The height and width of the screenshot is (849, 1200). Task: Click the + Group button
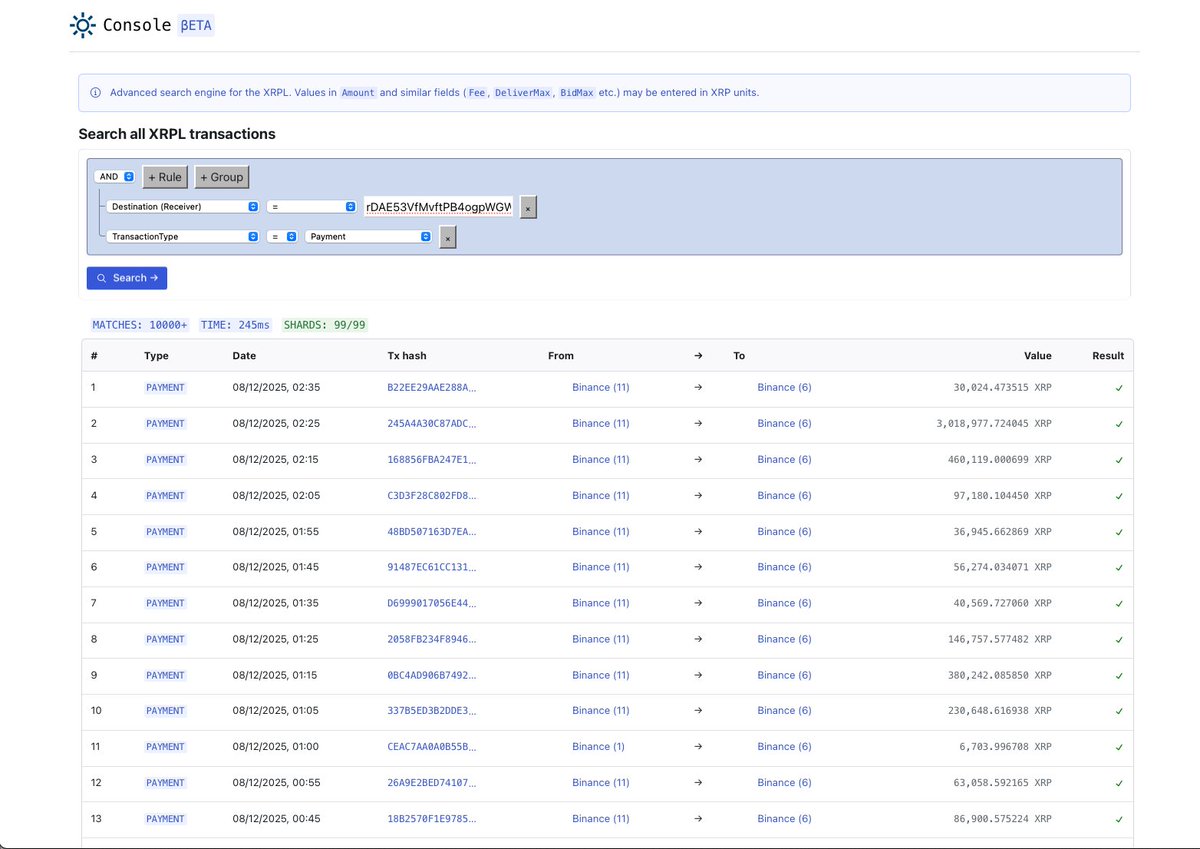[x=222, y=177]
